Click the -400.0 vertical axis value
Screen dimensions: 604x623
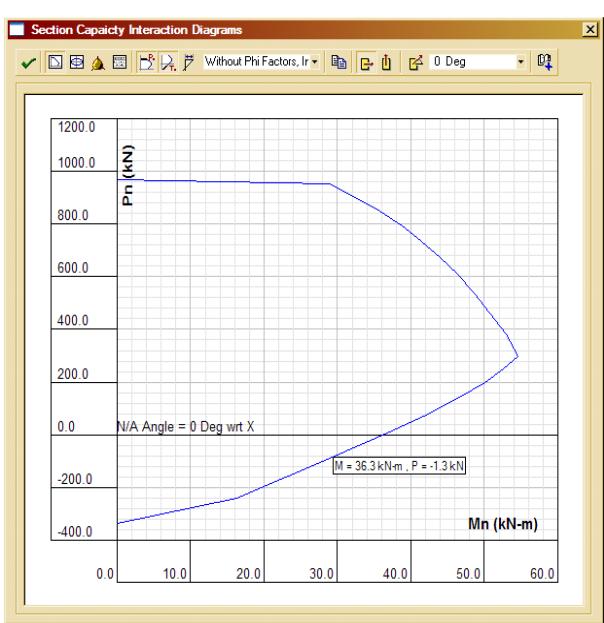coord(75,532)
